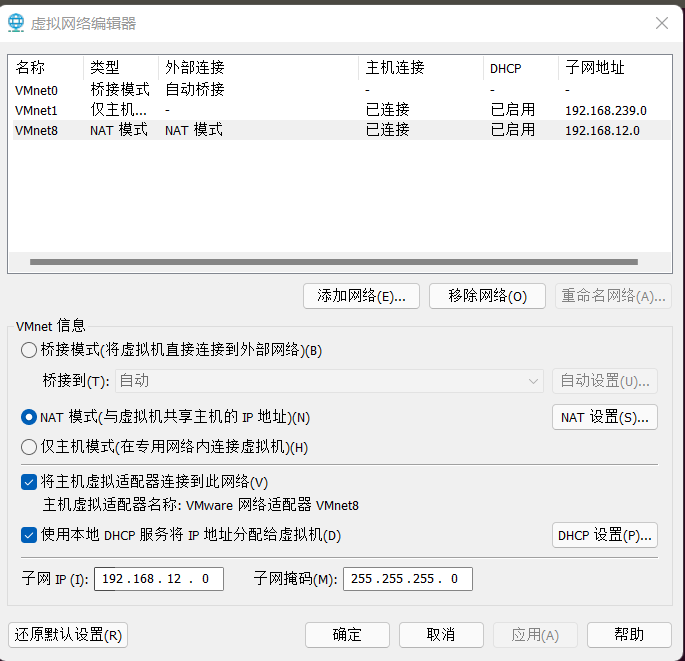Click the 子网地址 column header
Screen dimensions: 685x661
(x=615, y=68)
